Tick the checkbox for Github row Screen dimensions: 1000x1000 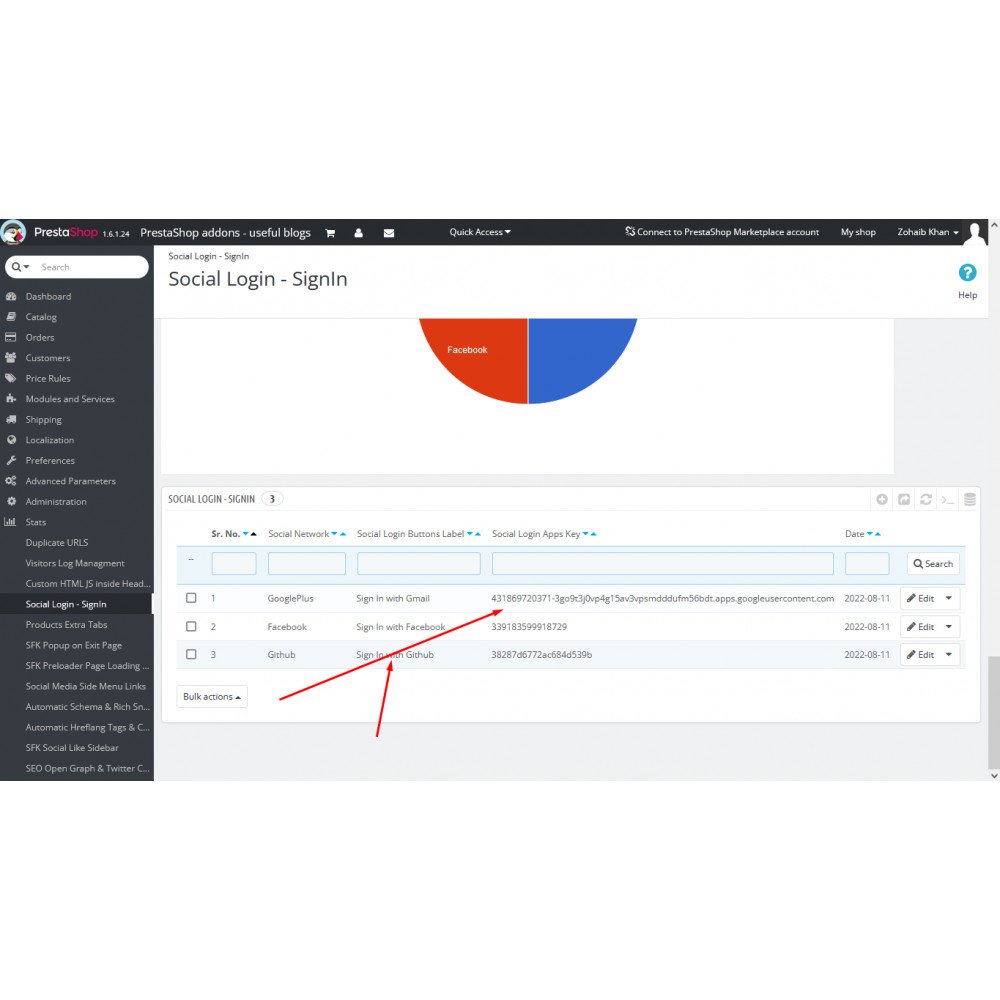[x=191, y=654]
